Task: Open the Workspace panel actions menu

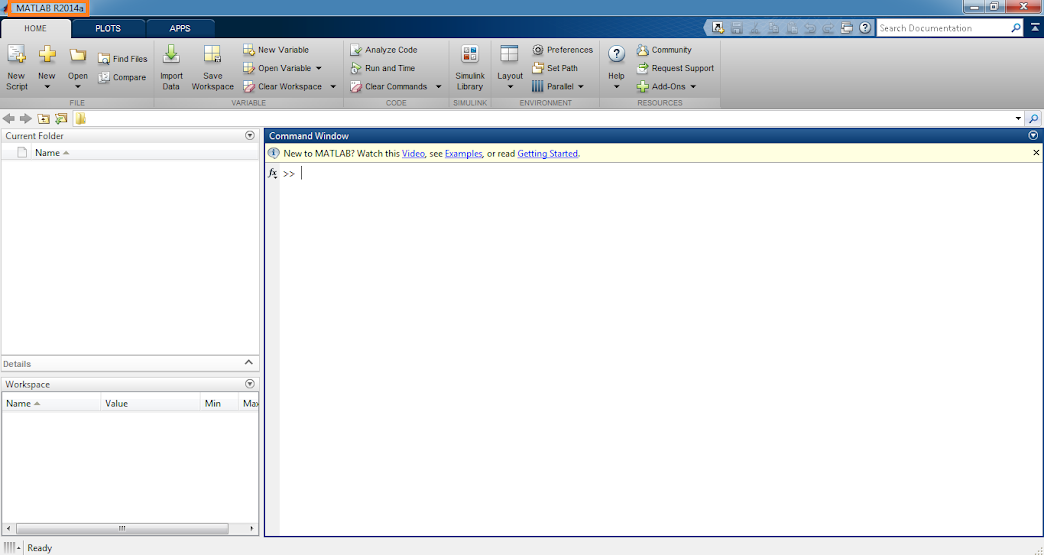Action: click(250, 384)
